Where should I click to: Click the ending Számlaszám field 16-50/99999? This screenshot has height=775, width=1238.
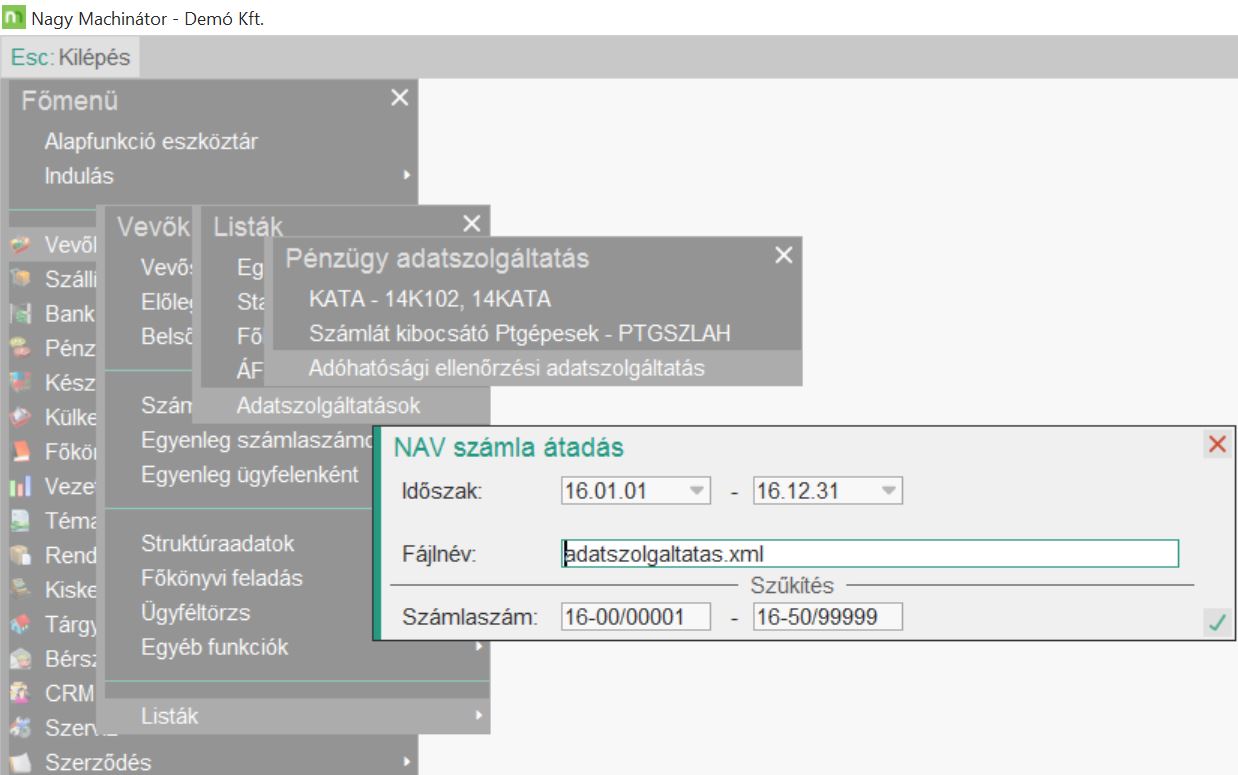828,617
